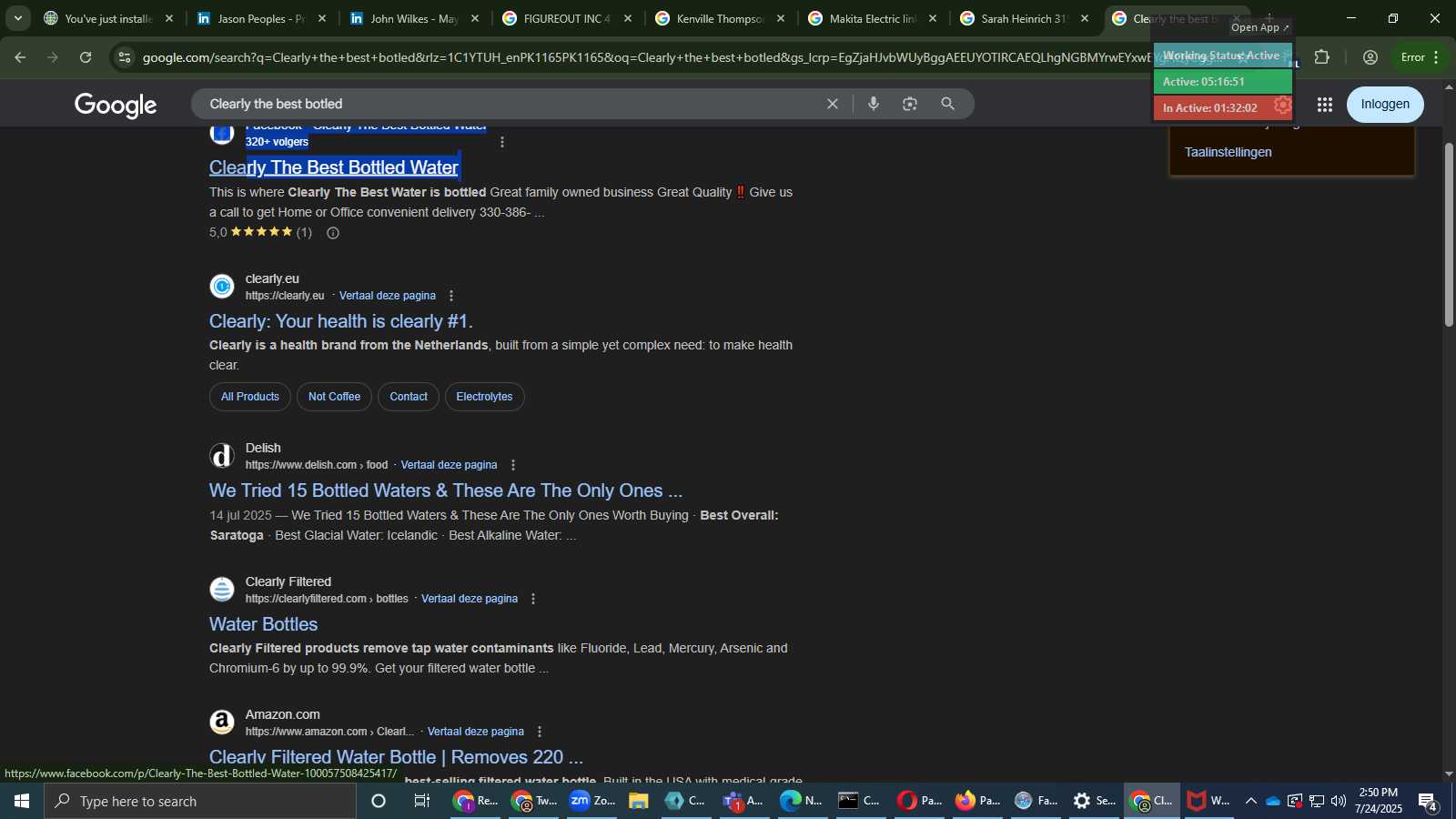This screenshot has height=819, width=1456.
Task: Close the Makita Electric tab
Action: (932, 18)
